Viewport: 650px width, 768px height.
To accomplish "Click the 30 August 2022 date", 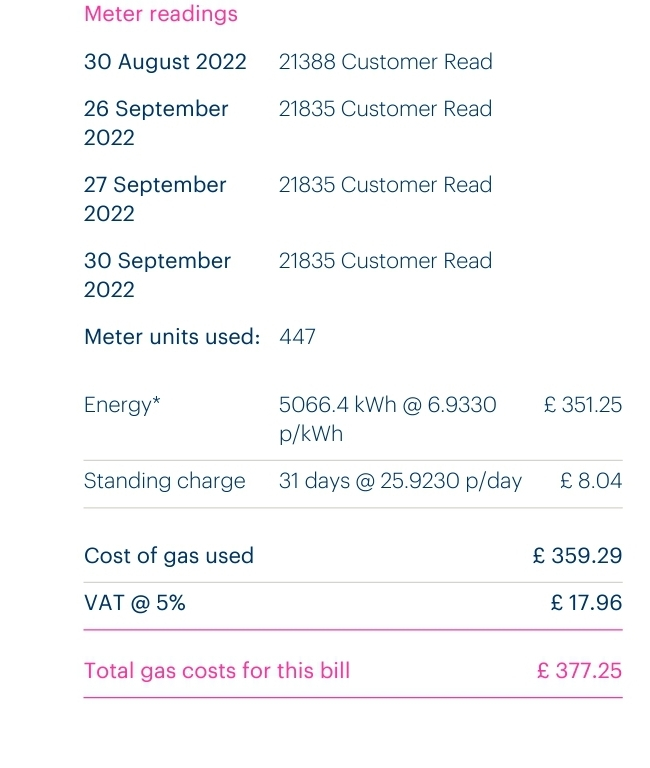I will tap(165, 62).
